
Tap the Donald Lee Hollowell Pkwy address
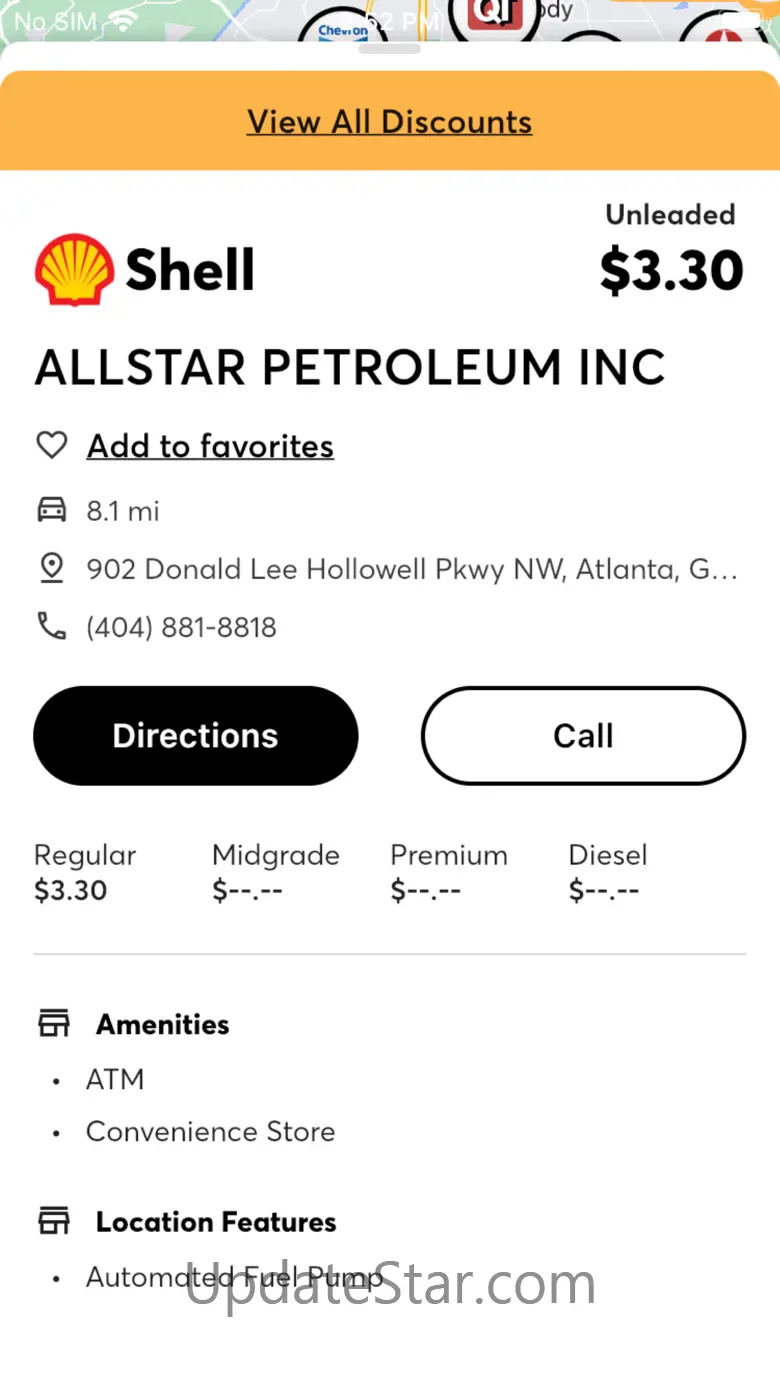[x=411, y=569]
